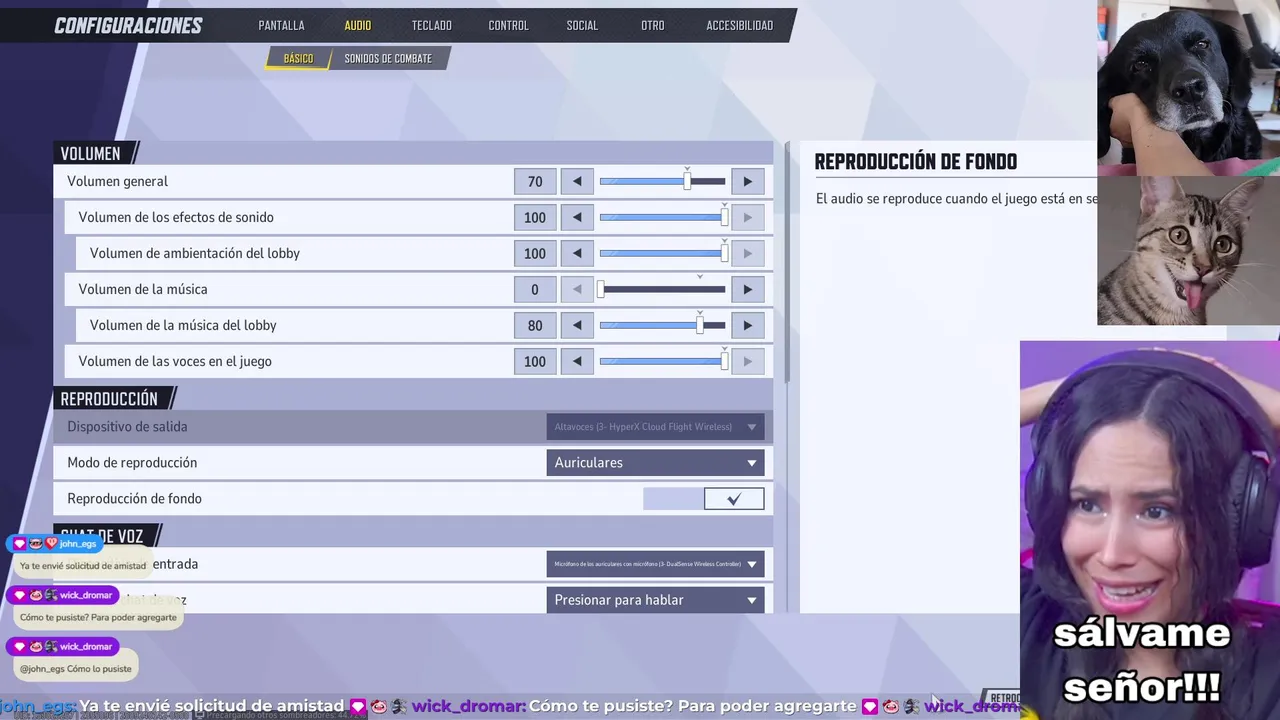
Task: Adjust the Volumen general slider
Action: (x=662, y=181)
